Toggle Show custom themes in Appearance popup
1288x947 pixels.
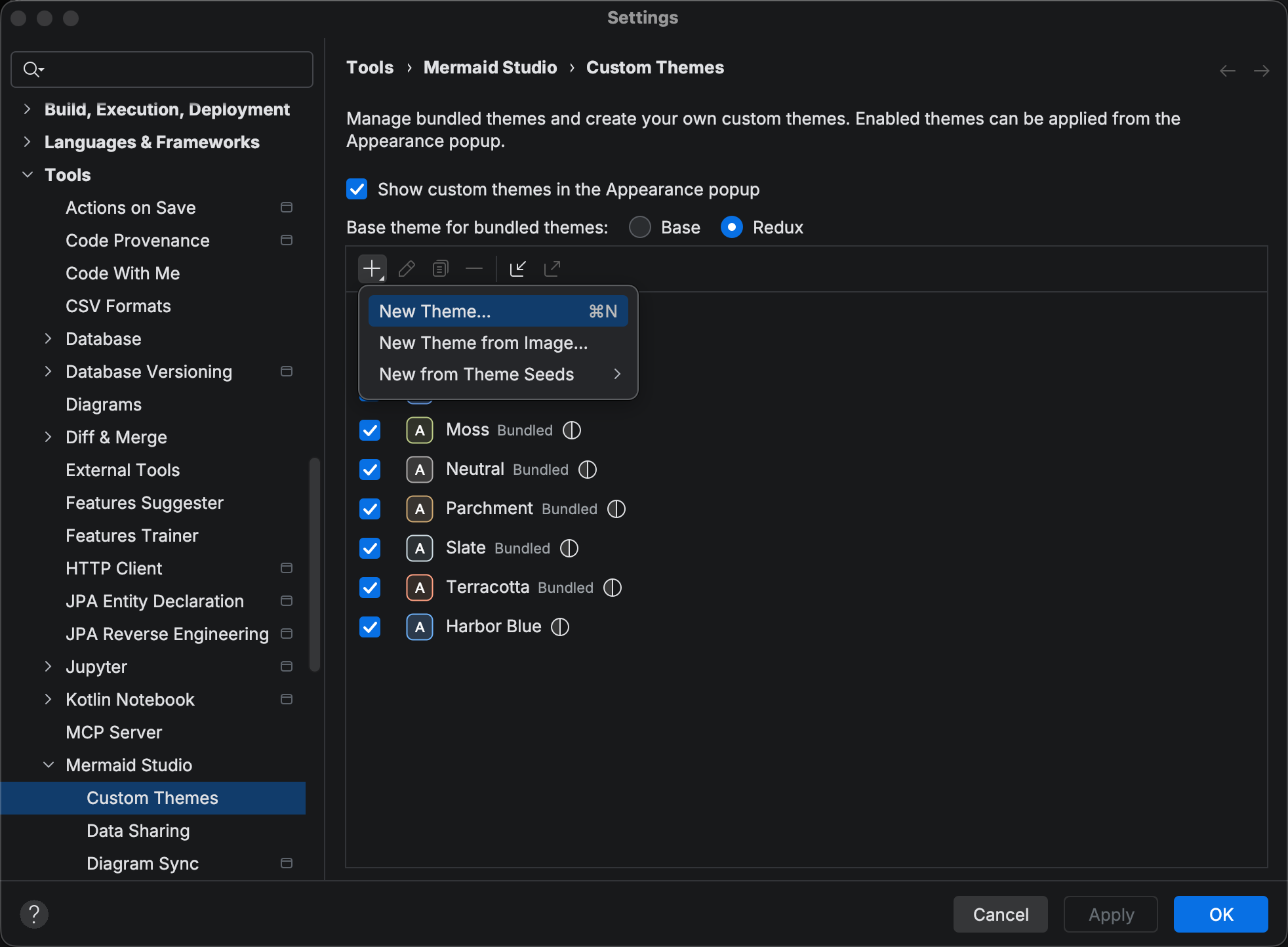[357, 190]
